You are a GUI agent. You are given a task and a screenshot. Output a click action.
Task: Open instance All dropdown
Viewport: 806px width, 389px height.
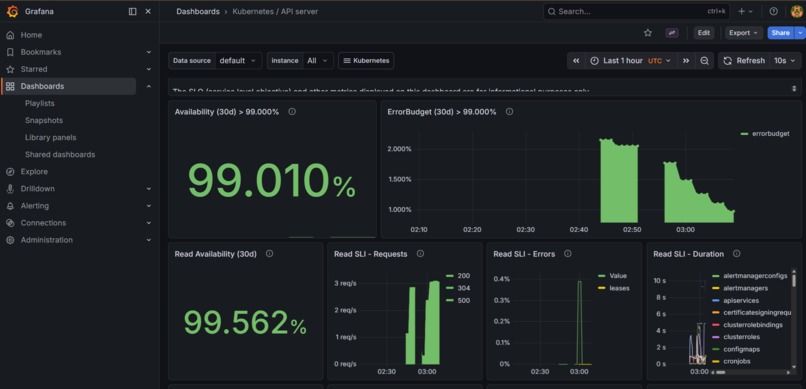pyautogui.click(x=318, y=61)
